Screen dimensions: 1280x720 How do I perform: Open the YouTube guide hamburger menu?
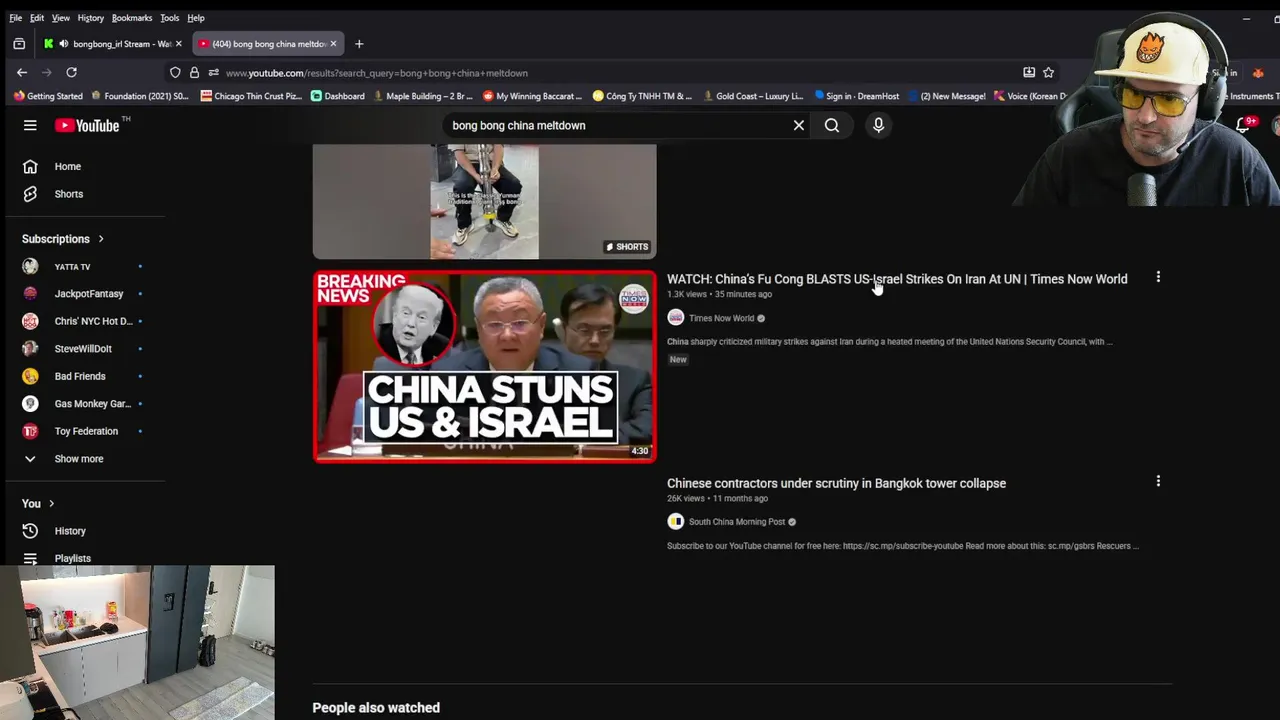(x=30, y=125)
